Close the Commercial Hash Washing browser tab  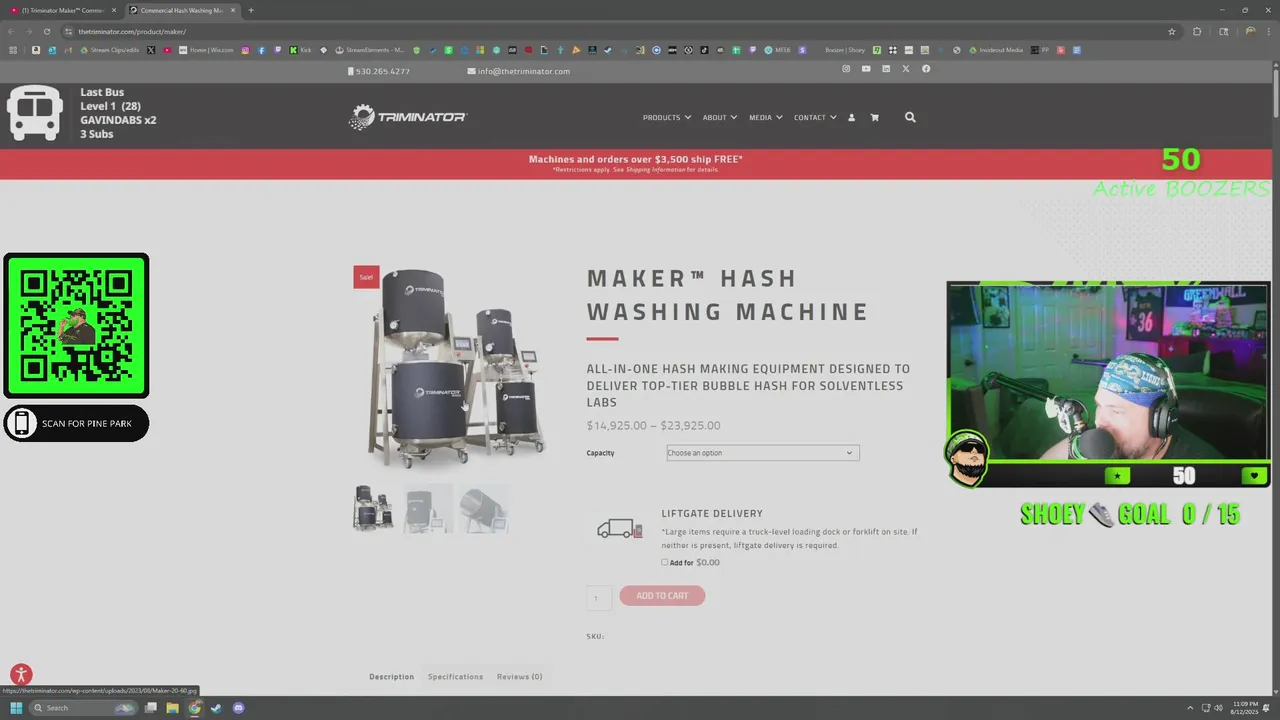(x=232, y=10)
